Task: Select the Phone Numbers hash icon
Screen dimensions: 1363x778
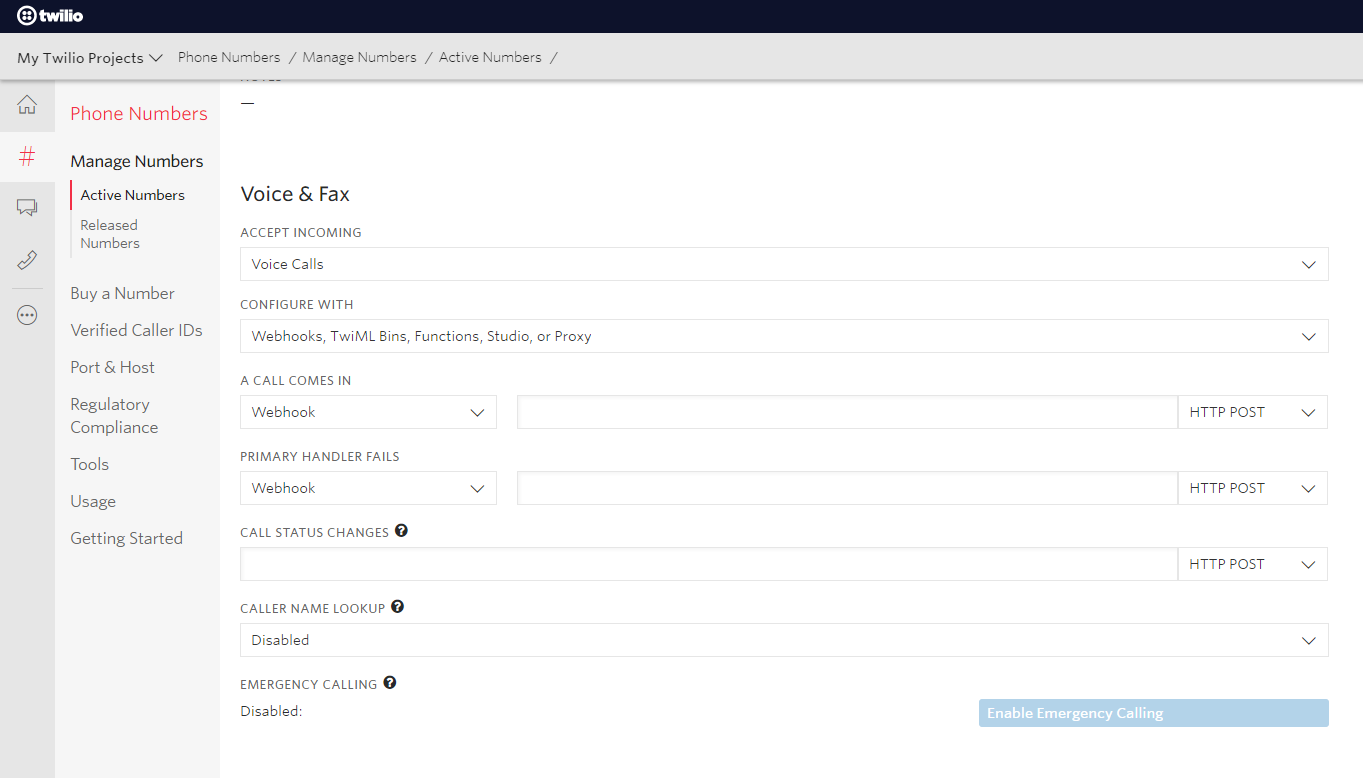Action: (27, 156)
